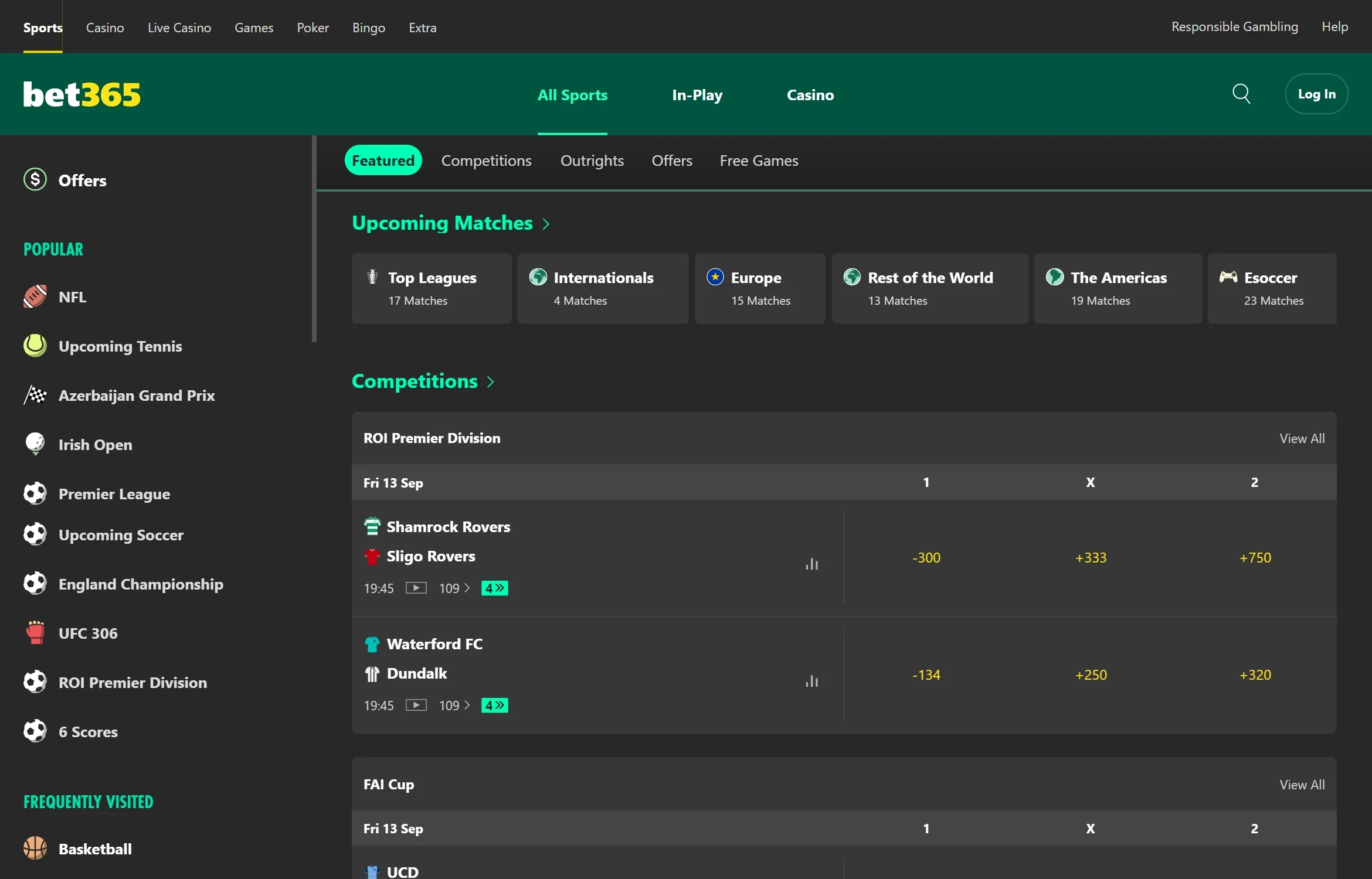
Task: Click the sidebar vertical scrollbar
Action: (314, 239)
